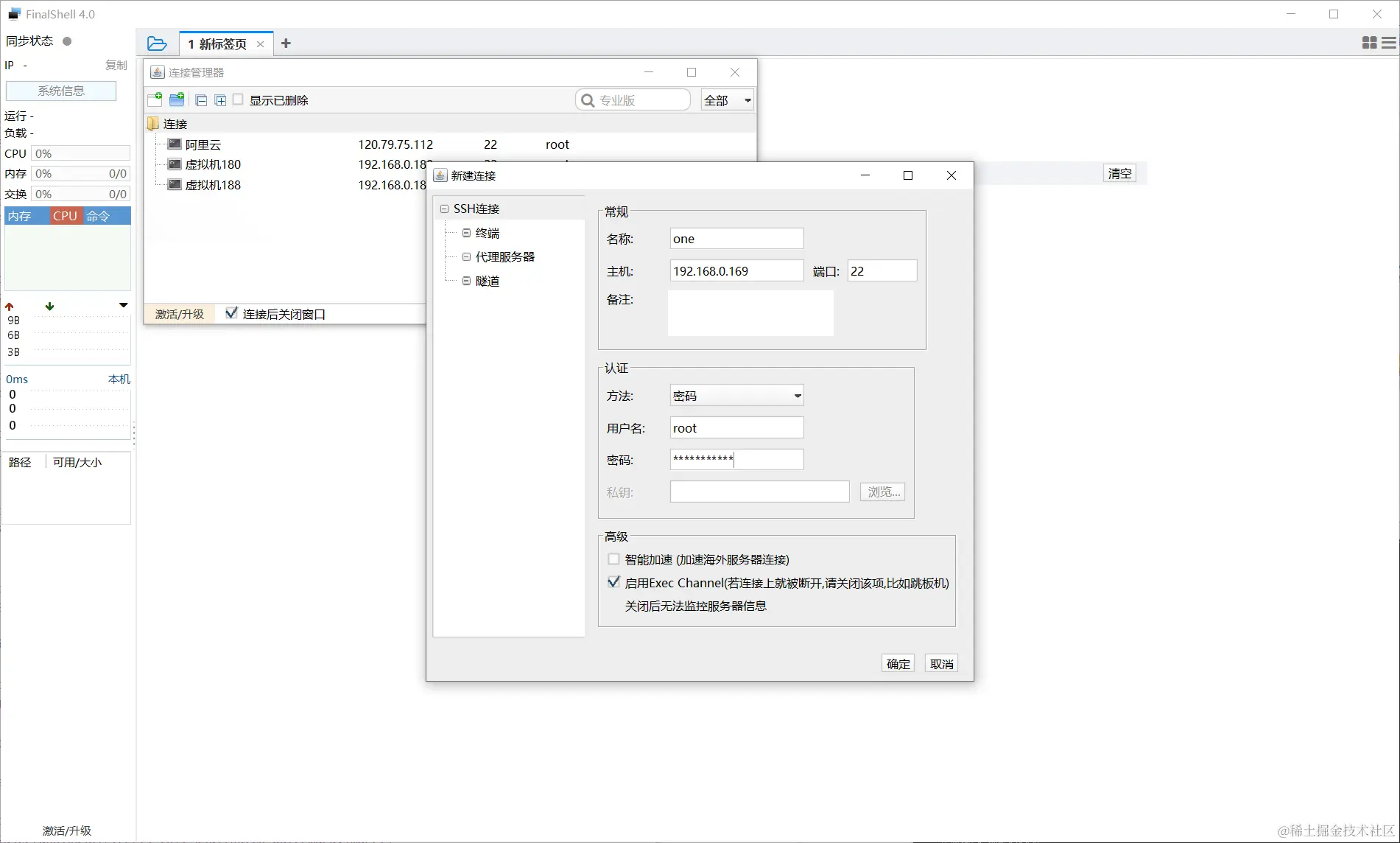This screenshot has width=1400, height=843.
Task: Click the 清空 button
Action: [x=1119, y=173]
